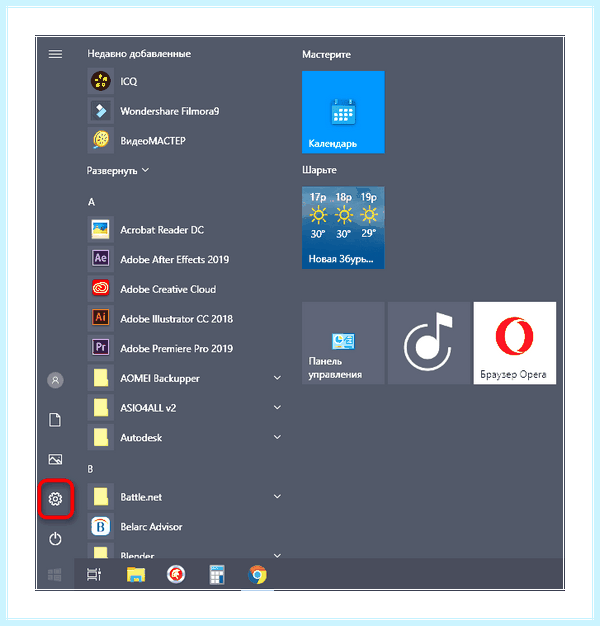Open the Pictures folder icon in sidebar
600x626 pixels.
coord(55,459)
